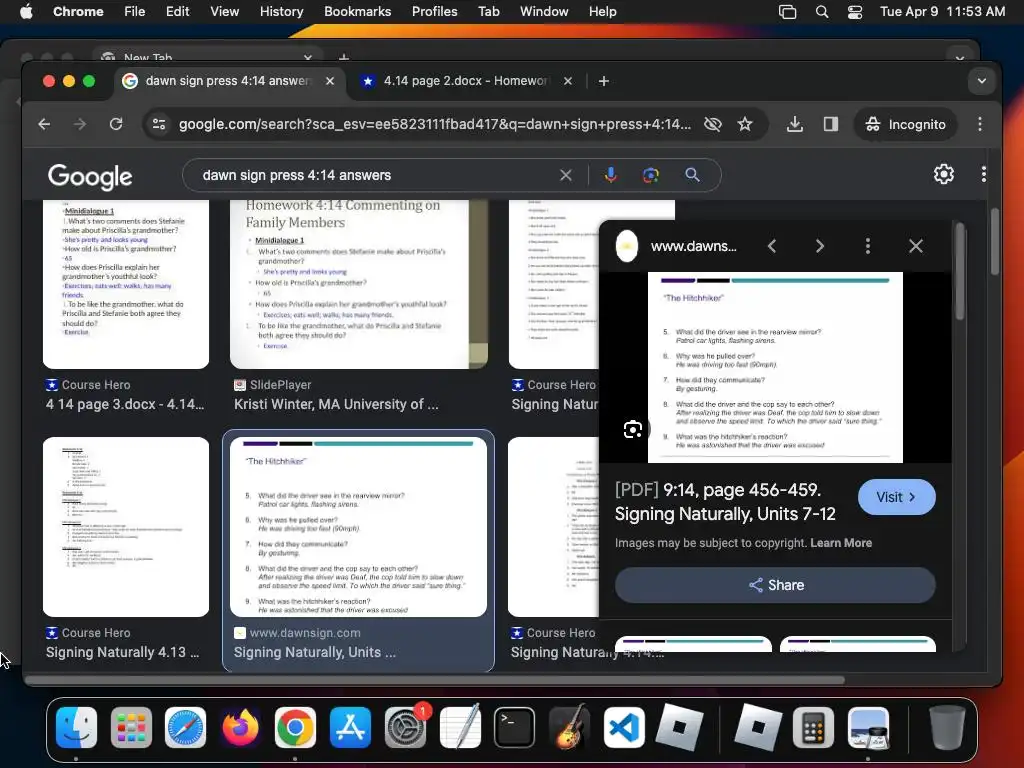Show previous image in preview panel

point(772,246)
